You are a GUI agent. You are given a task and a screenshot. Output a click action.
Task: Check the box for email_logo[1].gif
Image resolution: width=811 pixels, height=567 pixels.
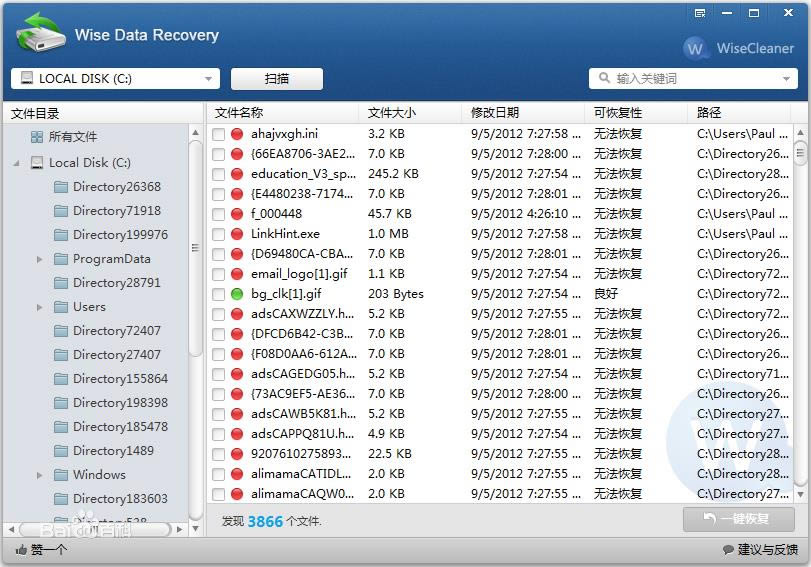click(x=218, y=274)
